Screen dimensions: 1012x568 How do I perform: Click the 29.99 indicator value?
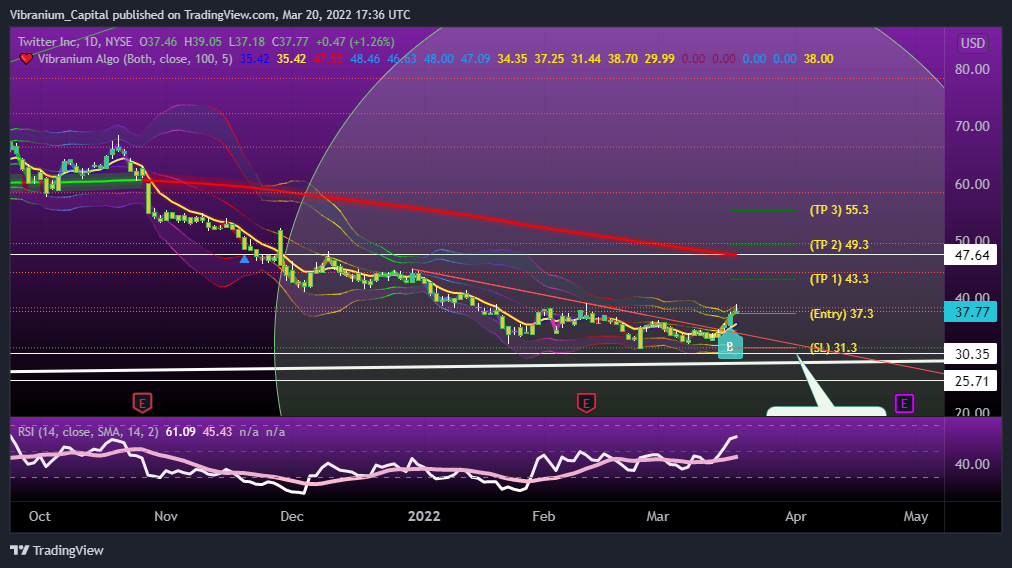tap(660, 59)
